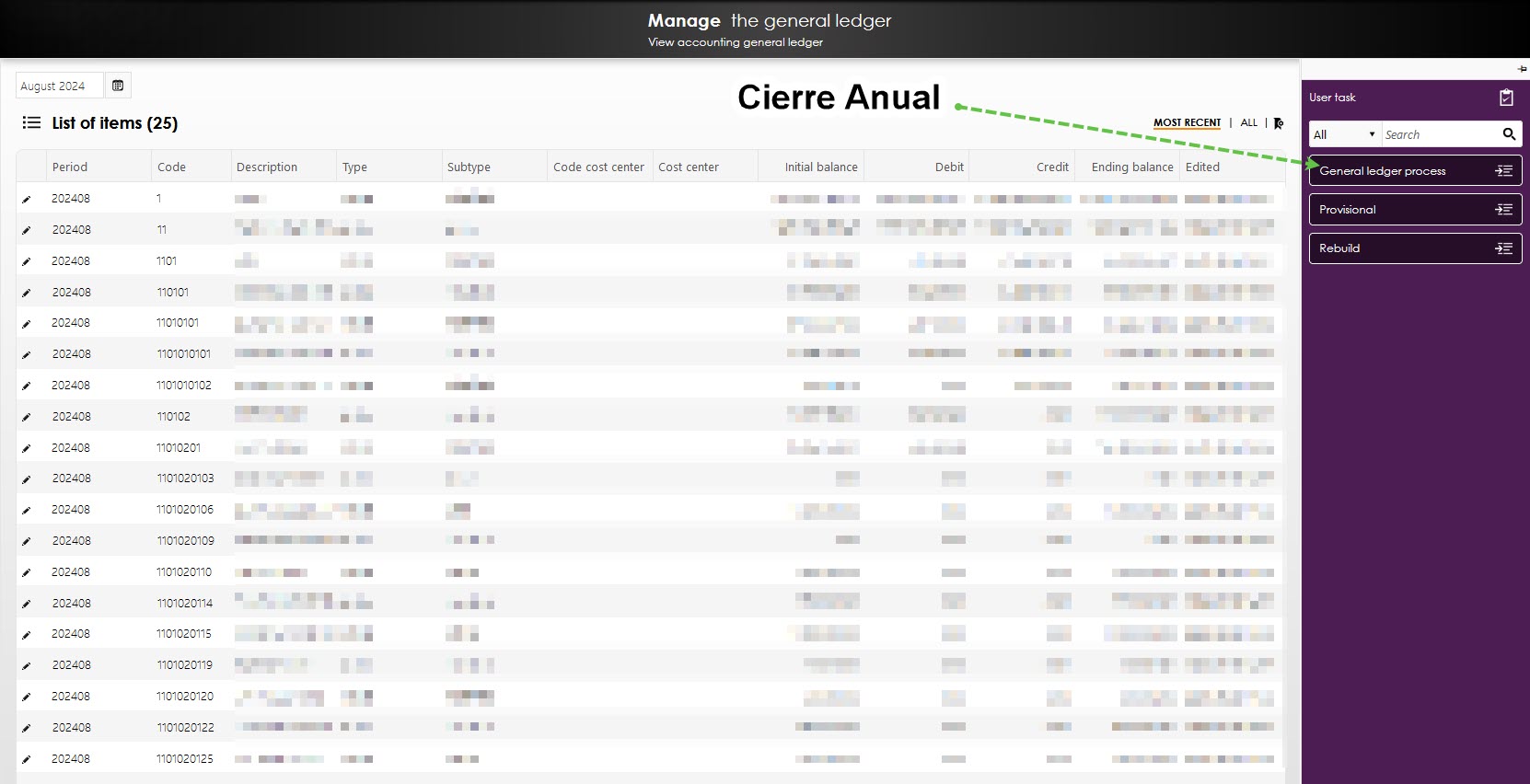Edit the row with code 1101
The image size is (1530, 784).
27,261
